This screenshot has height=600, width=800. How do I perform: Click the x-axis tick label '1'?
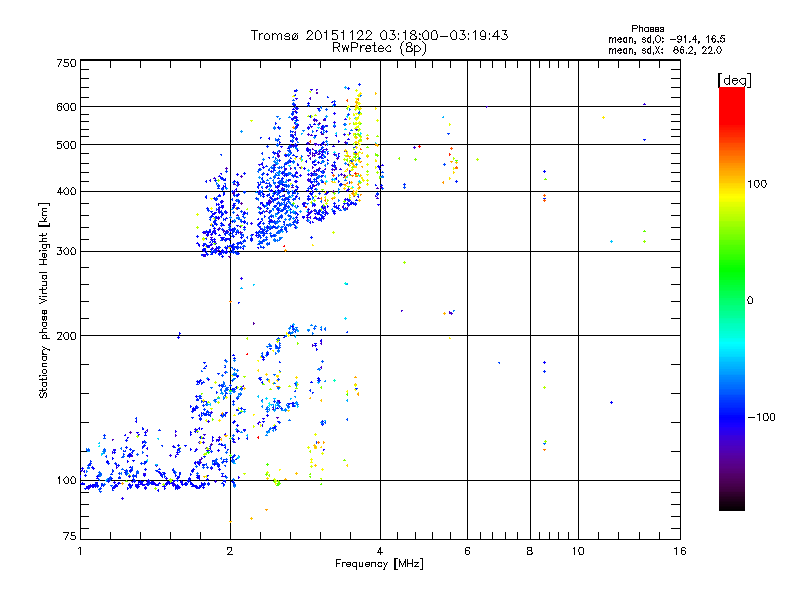click(80, 551)
